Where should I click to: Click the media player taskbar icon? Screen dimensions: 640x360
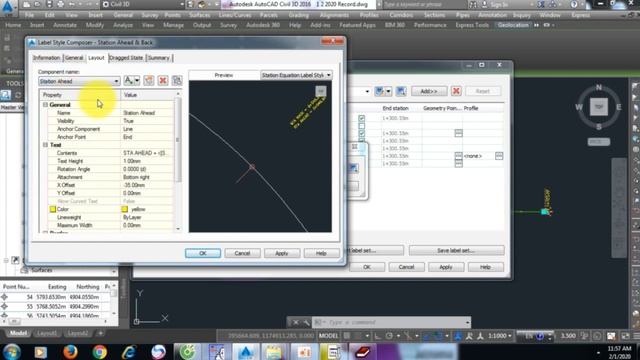pyautogui.click(x=40, y=351)
